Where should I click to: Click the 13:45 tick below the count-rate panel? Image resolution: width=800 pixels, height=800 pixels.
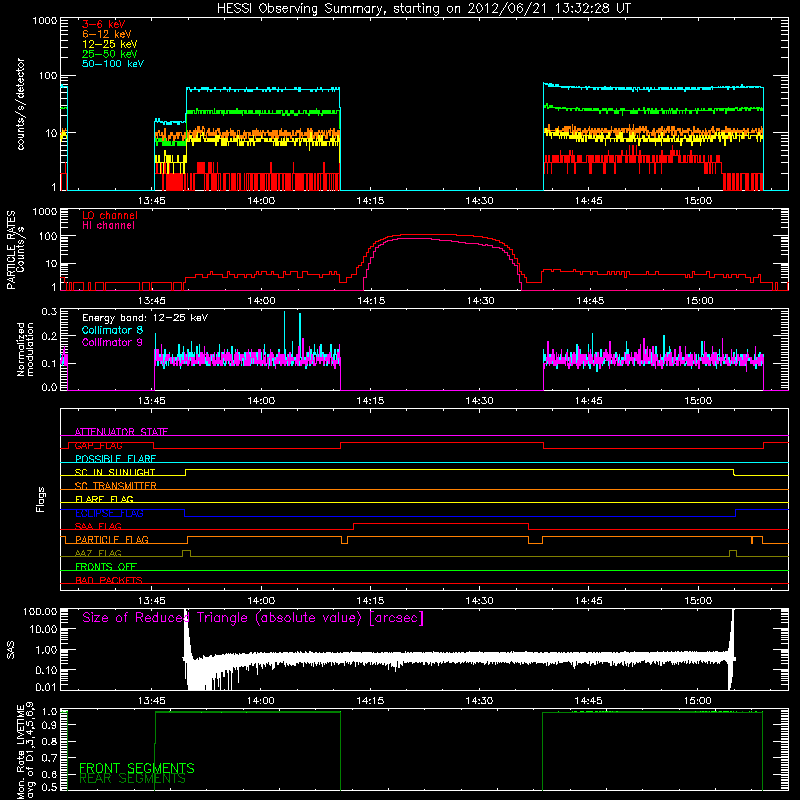[152, 201]
